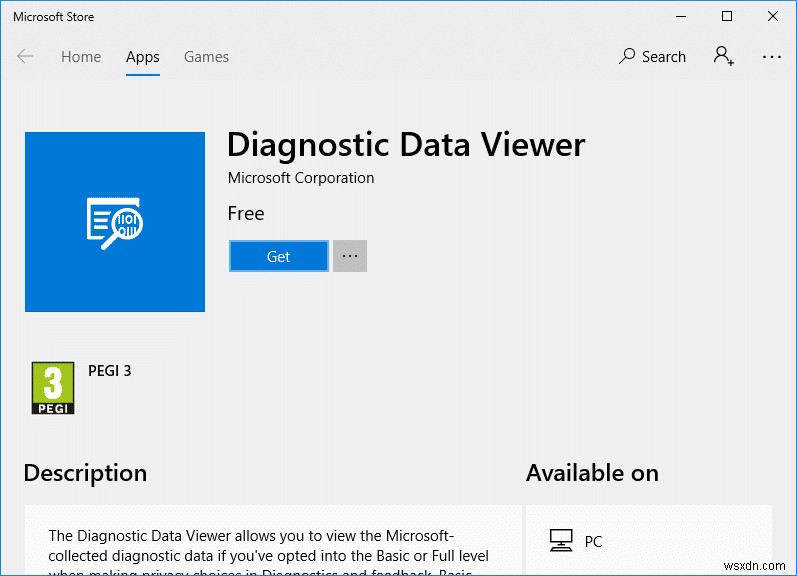This screenshot has width=797, height=576.
Task: Click the Description section heading
Action: click(x=85, y=473)
